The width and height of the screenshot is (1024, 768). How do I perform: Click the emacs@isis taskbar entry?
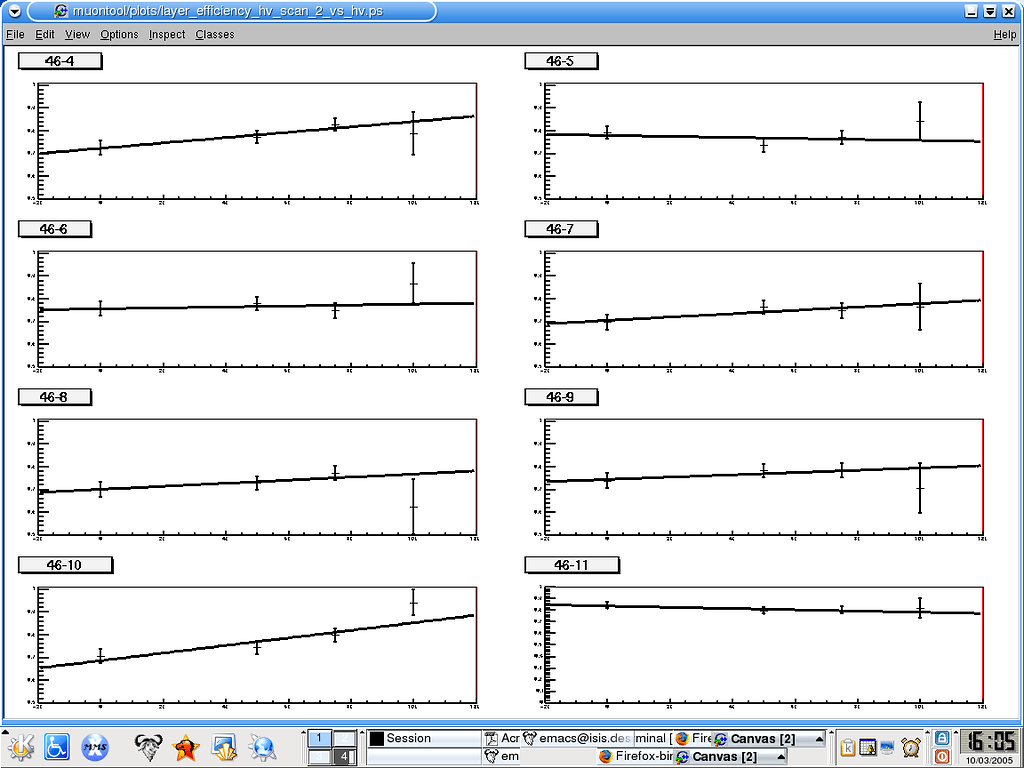pos(579,738)
